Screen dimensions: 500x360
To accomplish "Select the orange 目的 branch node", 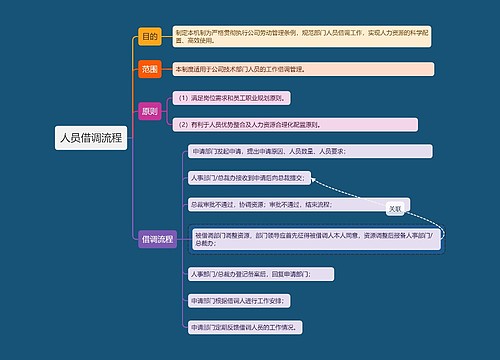I will 150,36.
